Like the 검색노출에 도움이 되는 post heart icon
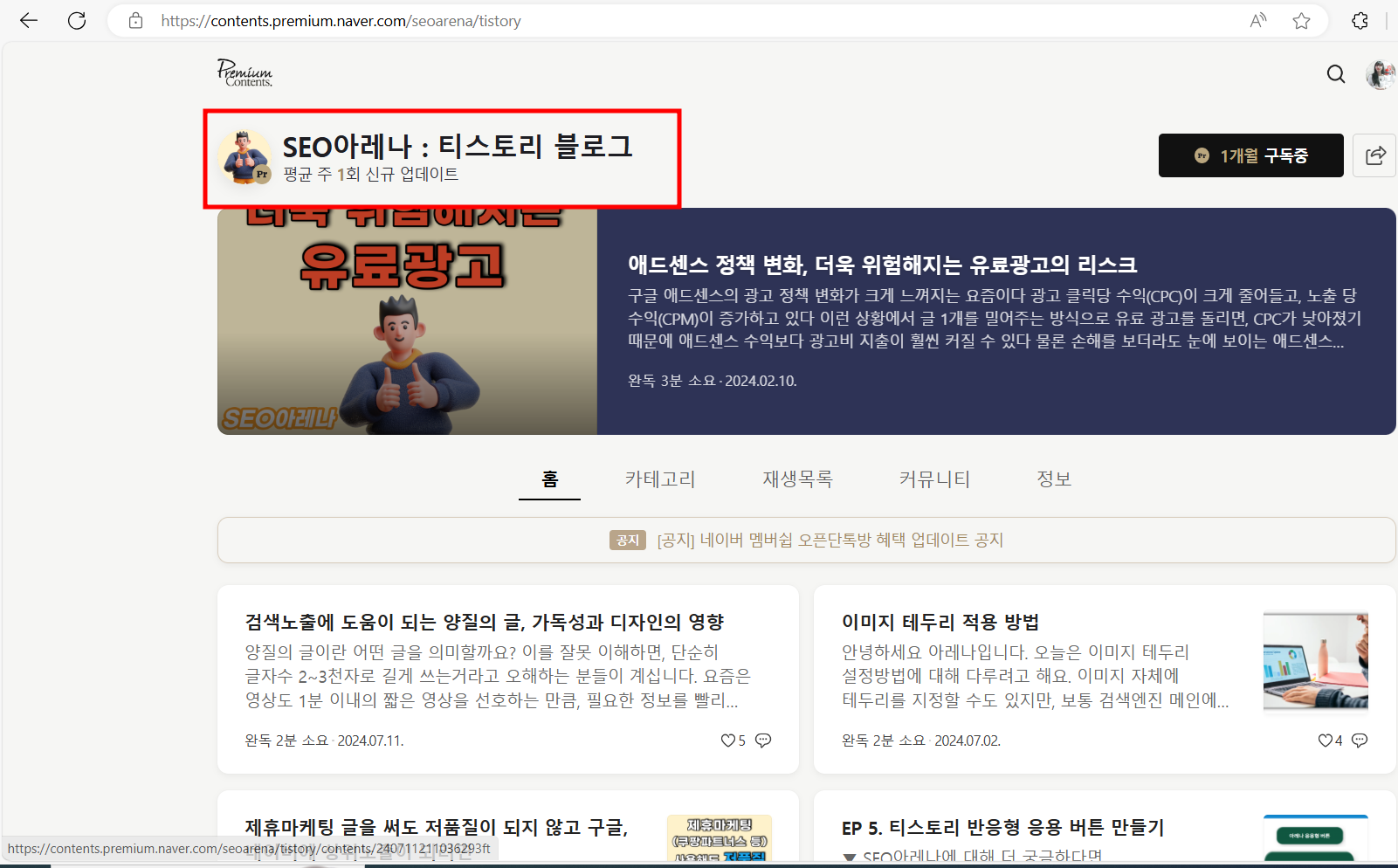1398x868 pixels. click(728, 741)
